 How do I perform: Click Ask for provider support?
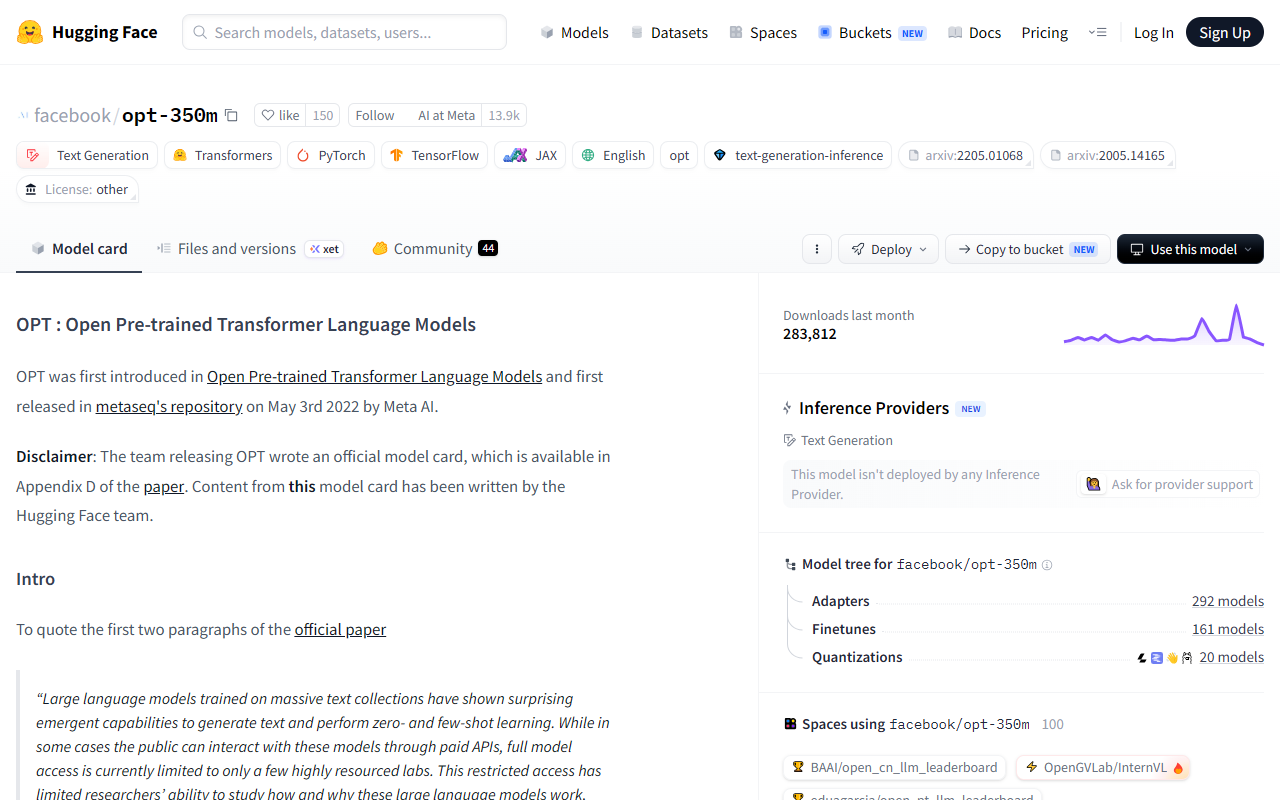tap(1169, 484)
